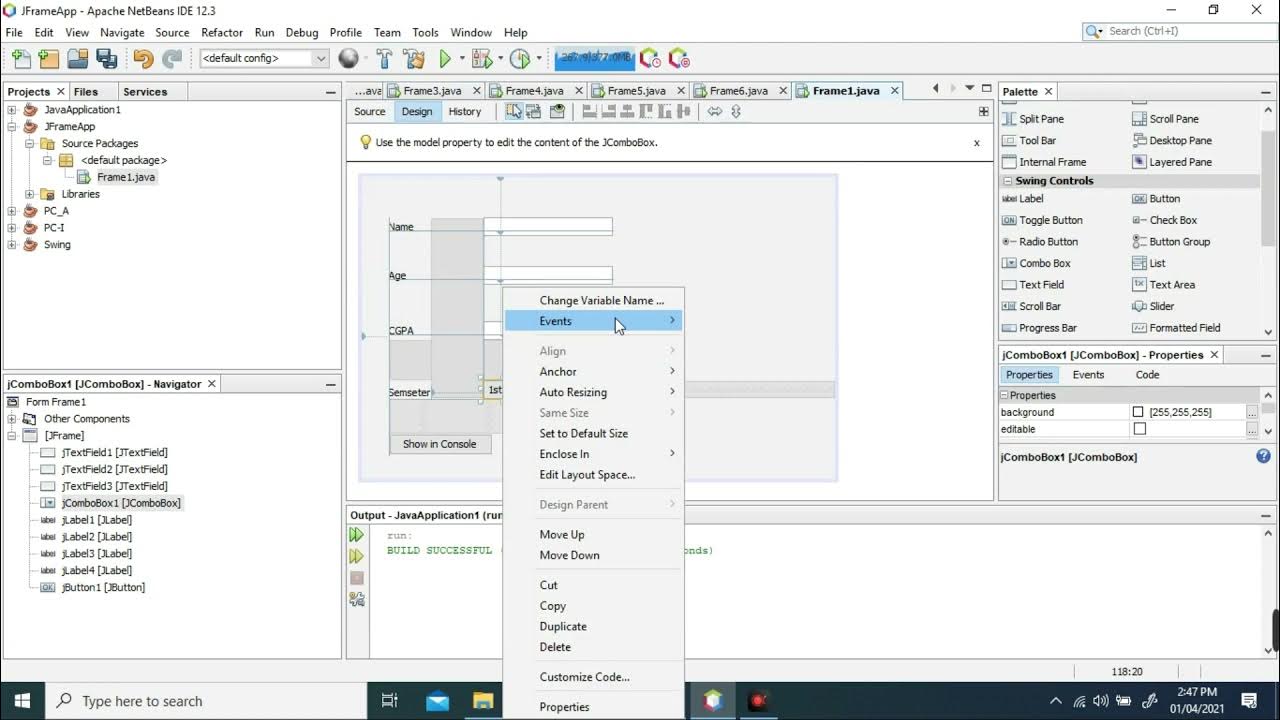Viewport: 1280px width, 720px height.
Task: Switch to Code tab in Properties panel
Action: tap(1147, 375)
